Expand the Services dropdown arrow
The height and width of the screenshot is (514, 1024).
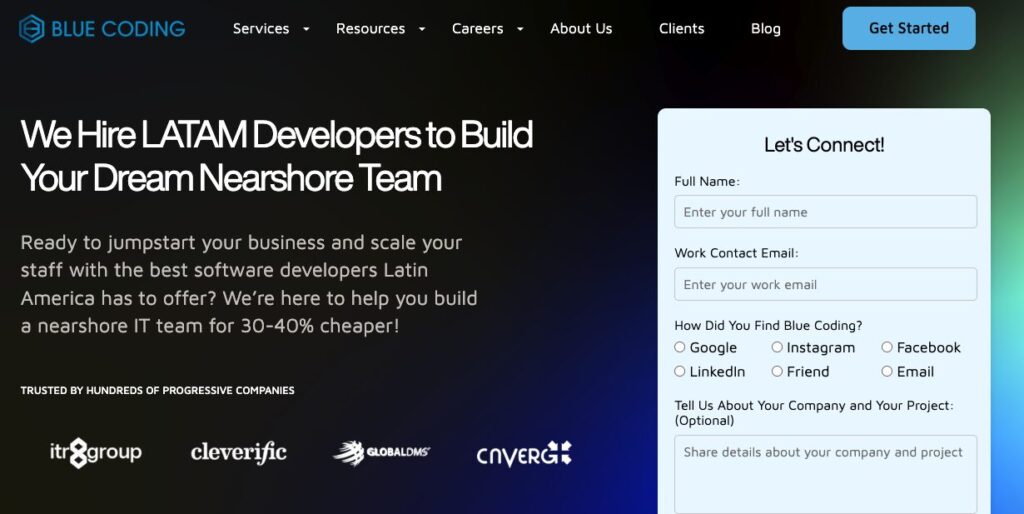(x=306, y=29)
